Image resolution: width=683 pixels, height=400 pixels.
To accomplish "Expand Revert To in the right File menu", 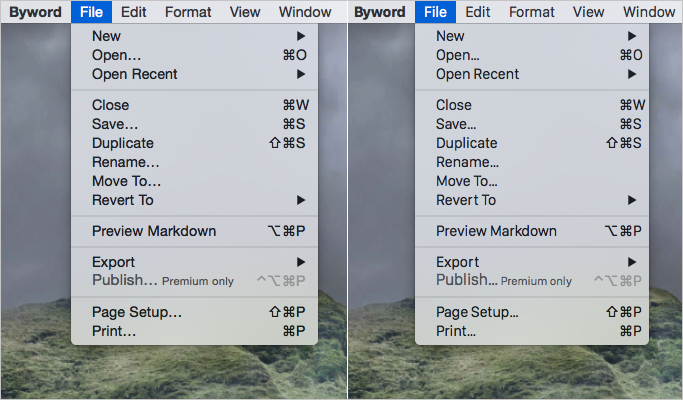I will 532,200.
